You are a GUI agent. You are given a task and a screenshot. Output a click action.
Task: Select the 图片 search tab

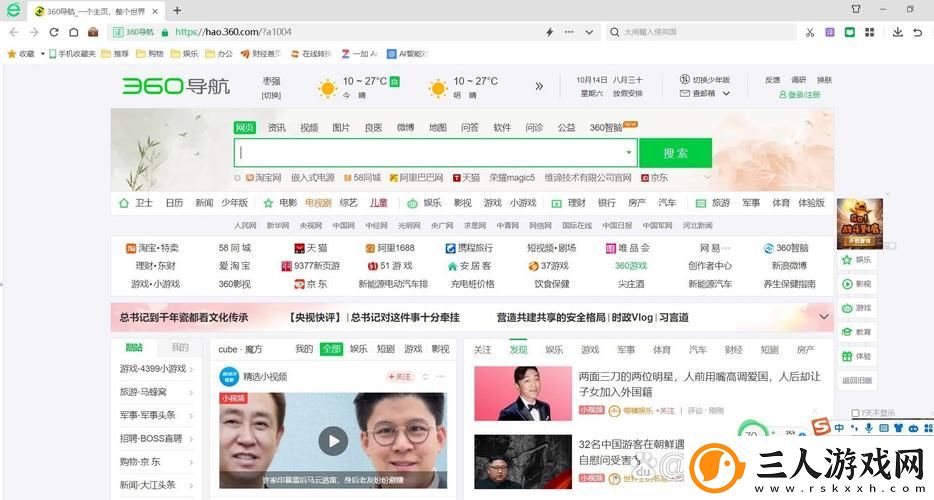(x=341, y=128)
